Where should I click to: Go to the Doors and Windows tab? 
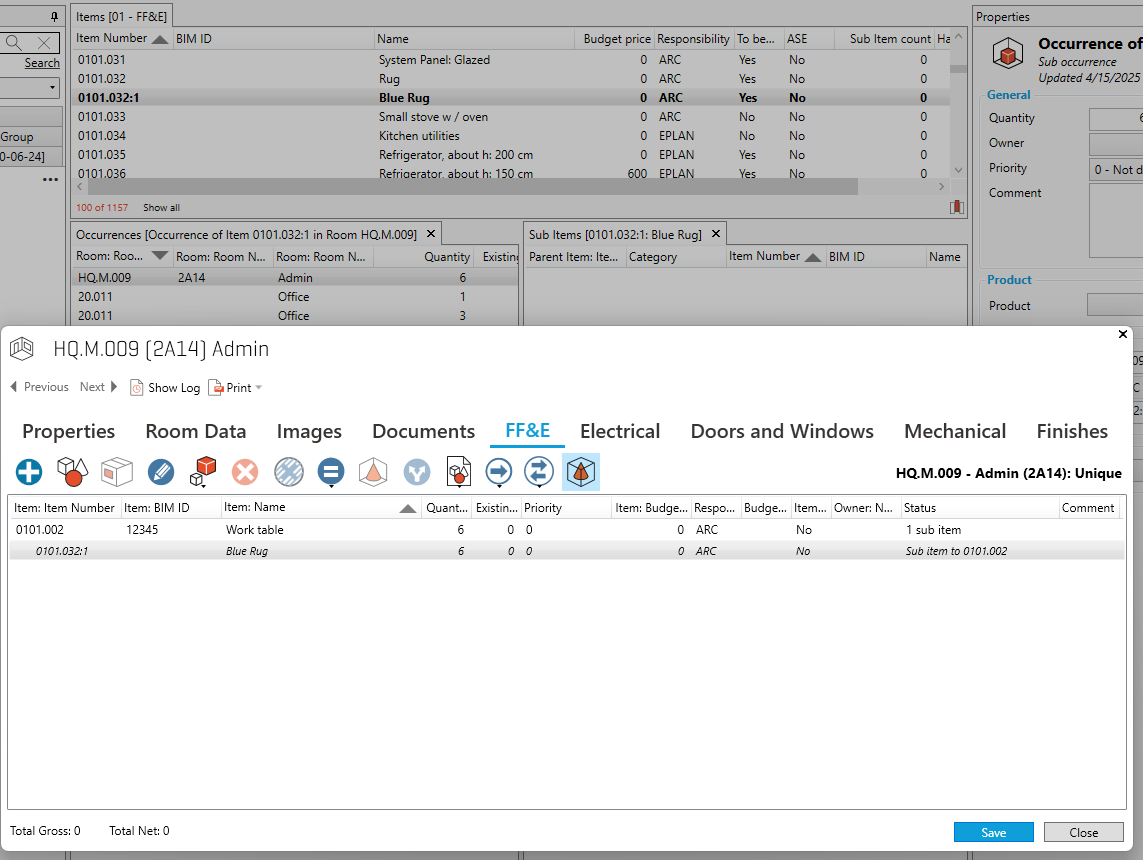[781, 432]
